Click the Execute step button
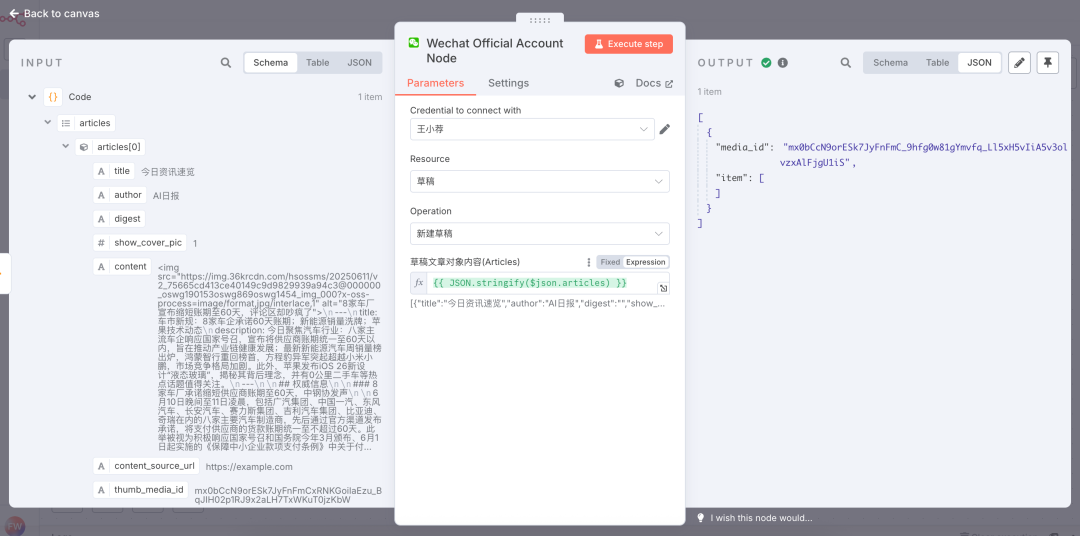 click(x=628, y=44)
